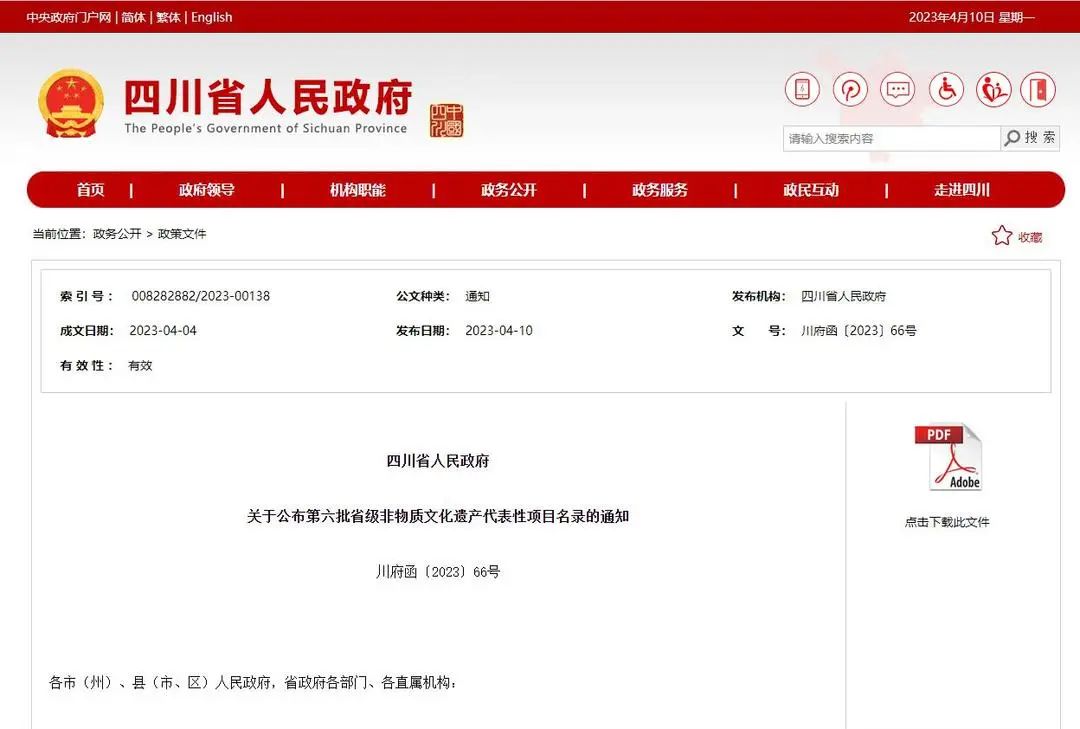Click 政务公开 in the breadcrumb

coord(117,234)
